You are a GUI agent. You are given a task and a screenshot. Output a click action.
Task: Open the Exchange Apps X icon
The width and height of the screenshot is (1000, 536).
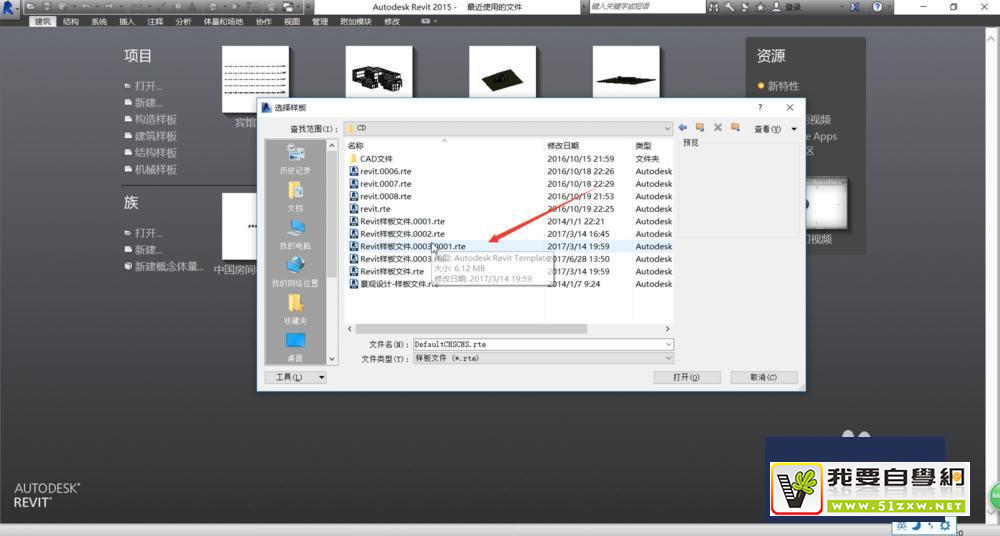[x=855, y=7]
